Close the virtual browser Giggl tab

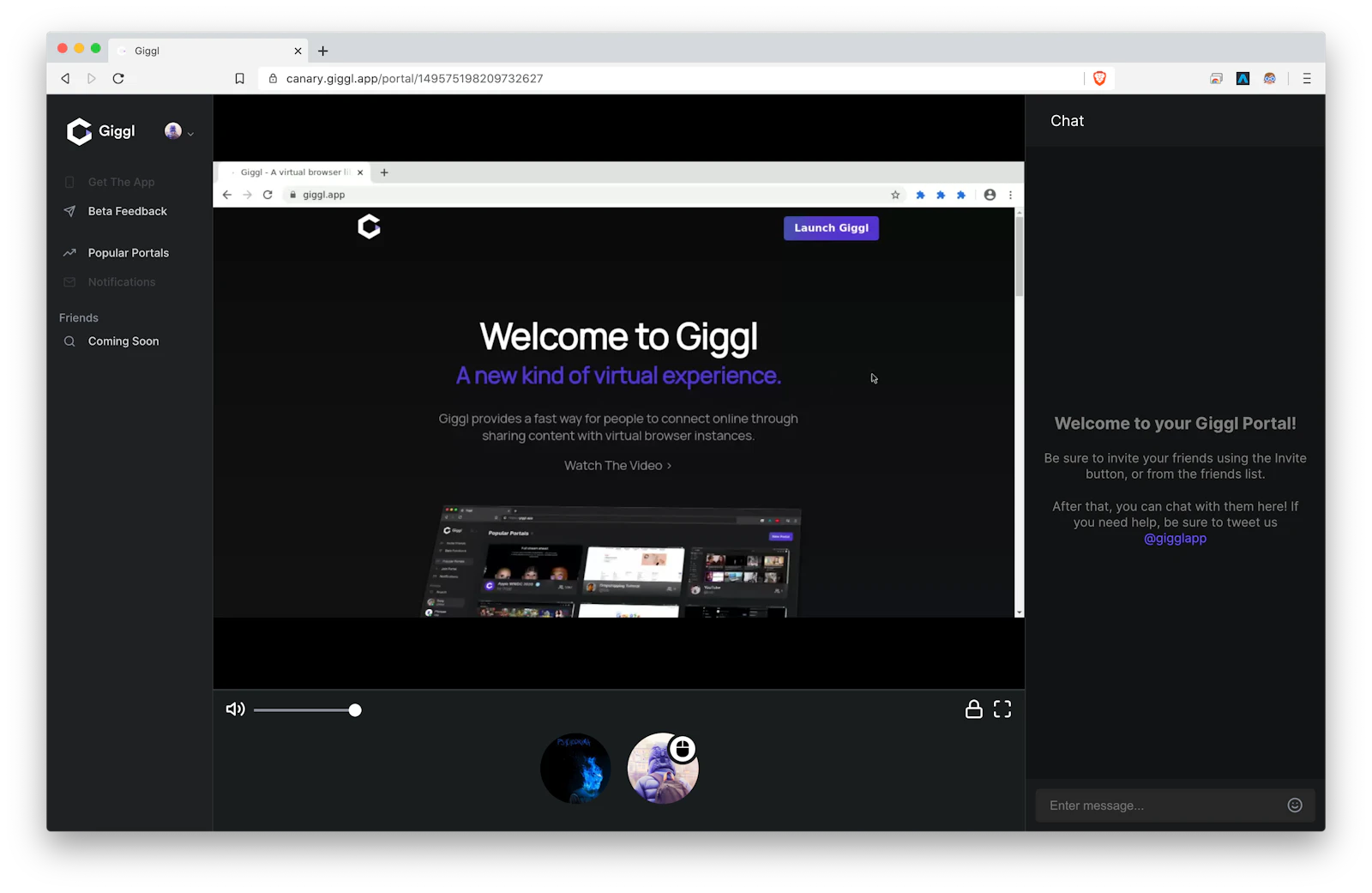click(360, 172)
